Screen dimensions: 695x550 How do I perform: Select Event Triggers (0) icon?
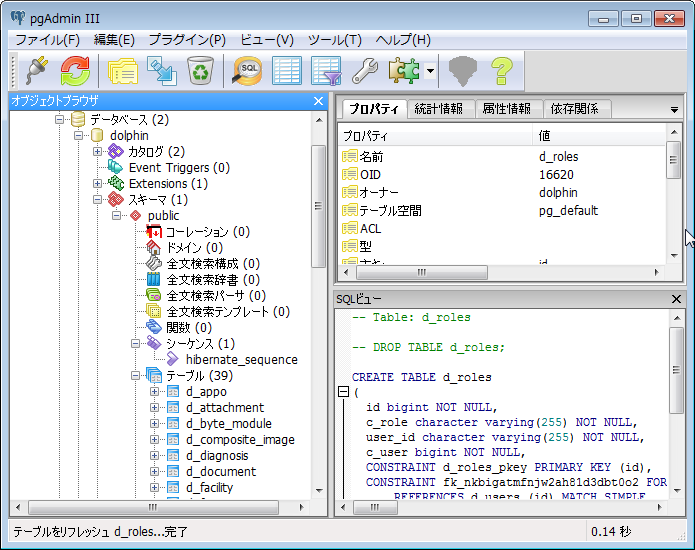116,168
